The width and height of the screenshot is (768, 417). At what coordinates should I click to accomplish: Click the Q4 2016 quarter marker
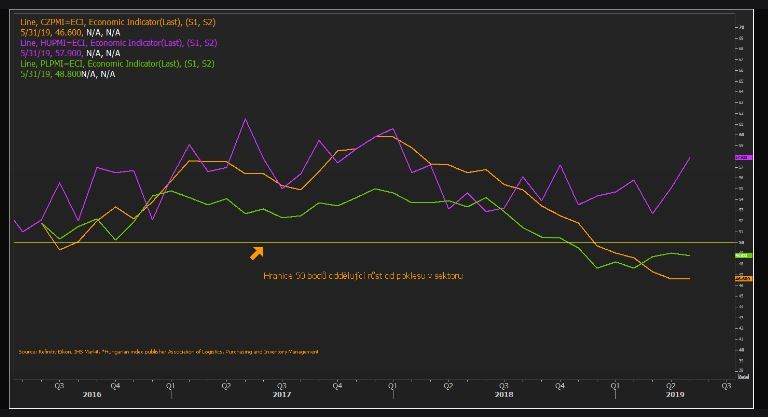115,384
